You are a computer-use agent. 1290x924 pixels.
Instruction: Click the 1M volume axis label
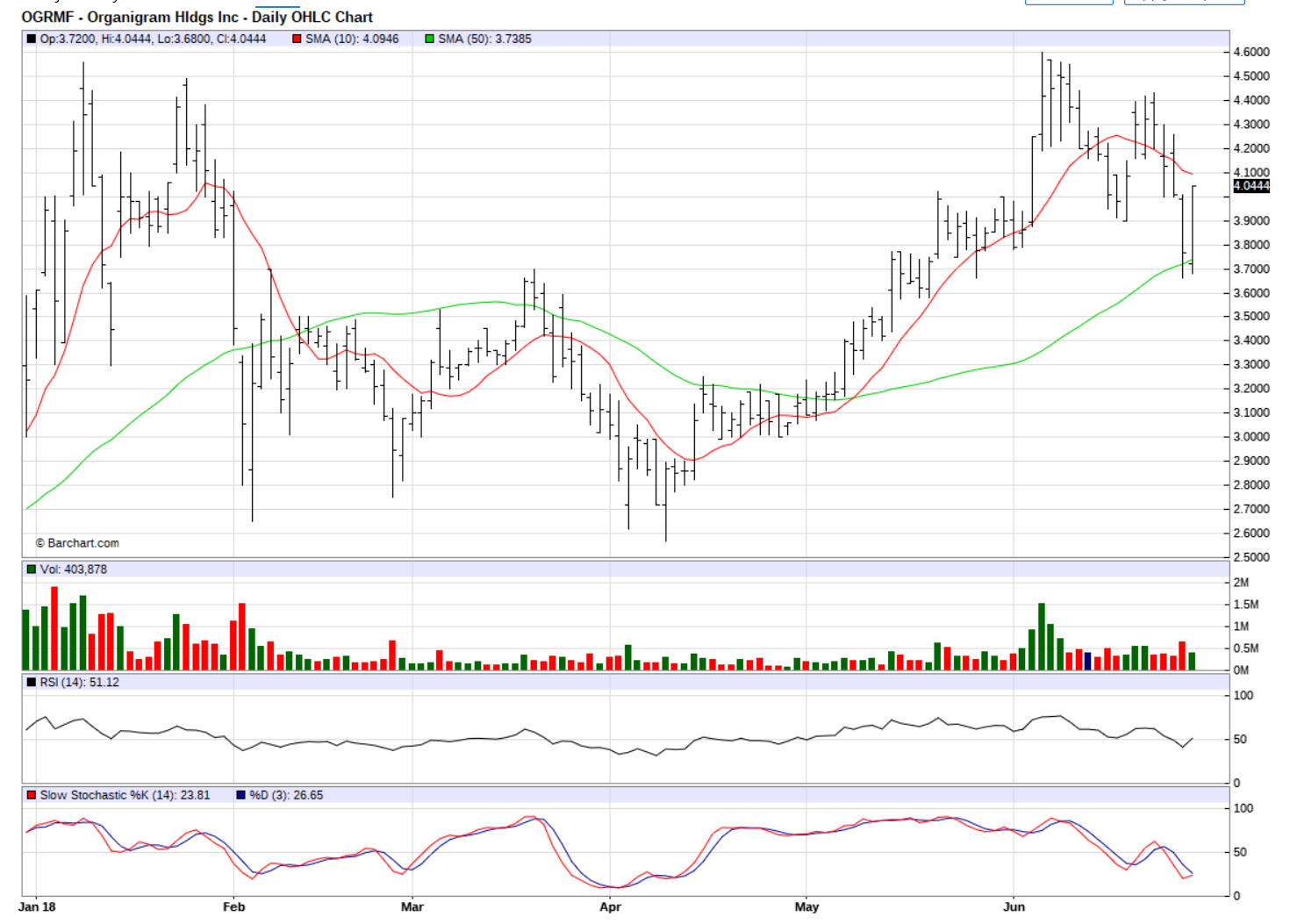(1241, 627)
